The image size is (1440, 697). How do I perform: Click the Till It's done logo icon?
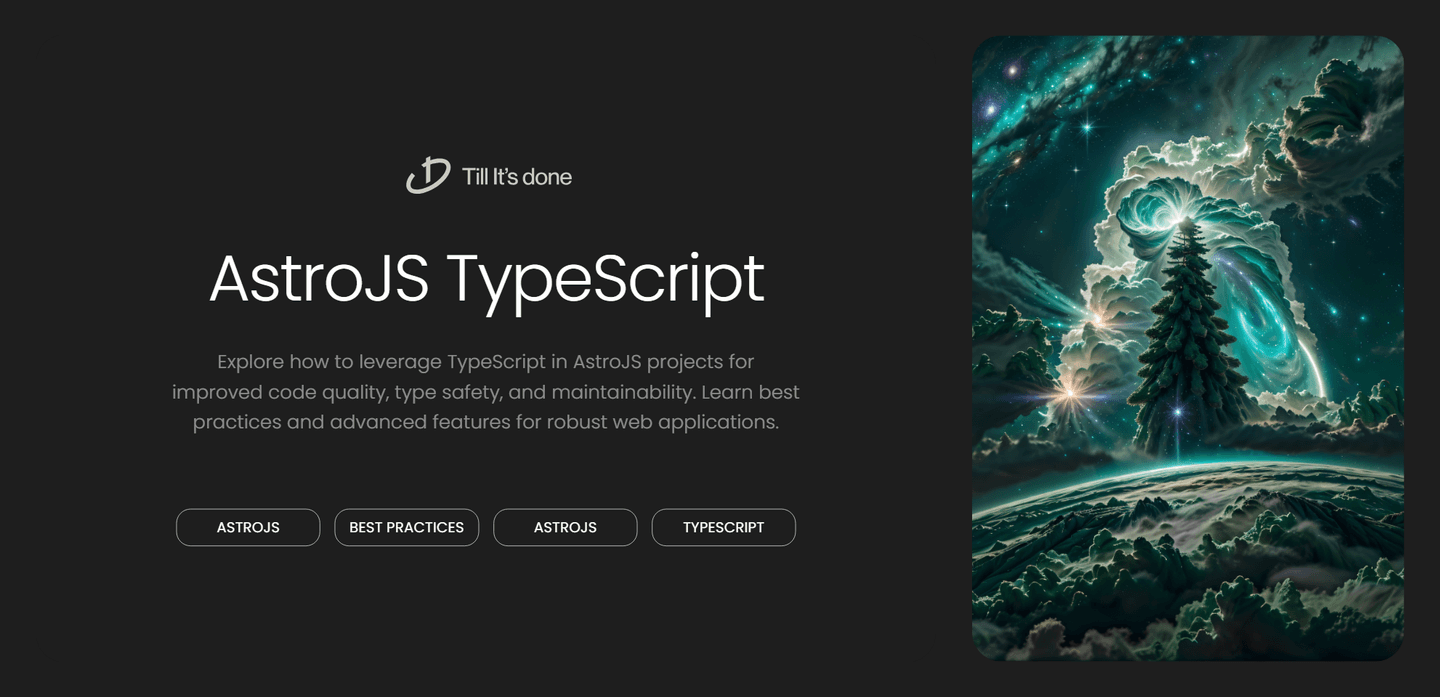(428, 176)
